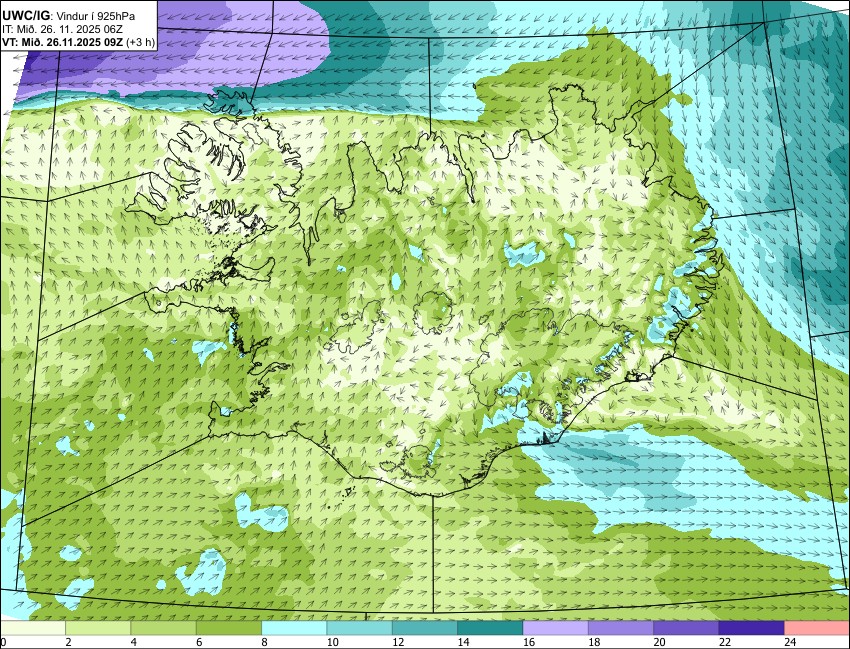The height and width of the screenshot is (649, 850).
Task: Click the pink swatch above 24 m/s
Action: coord(817,628)
